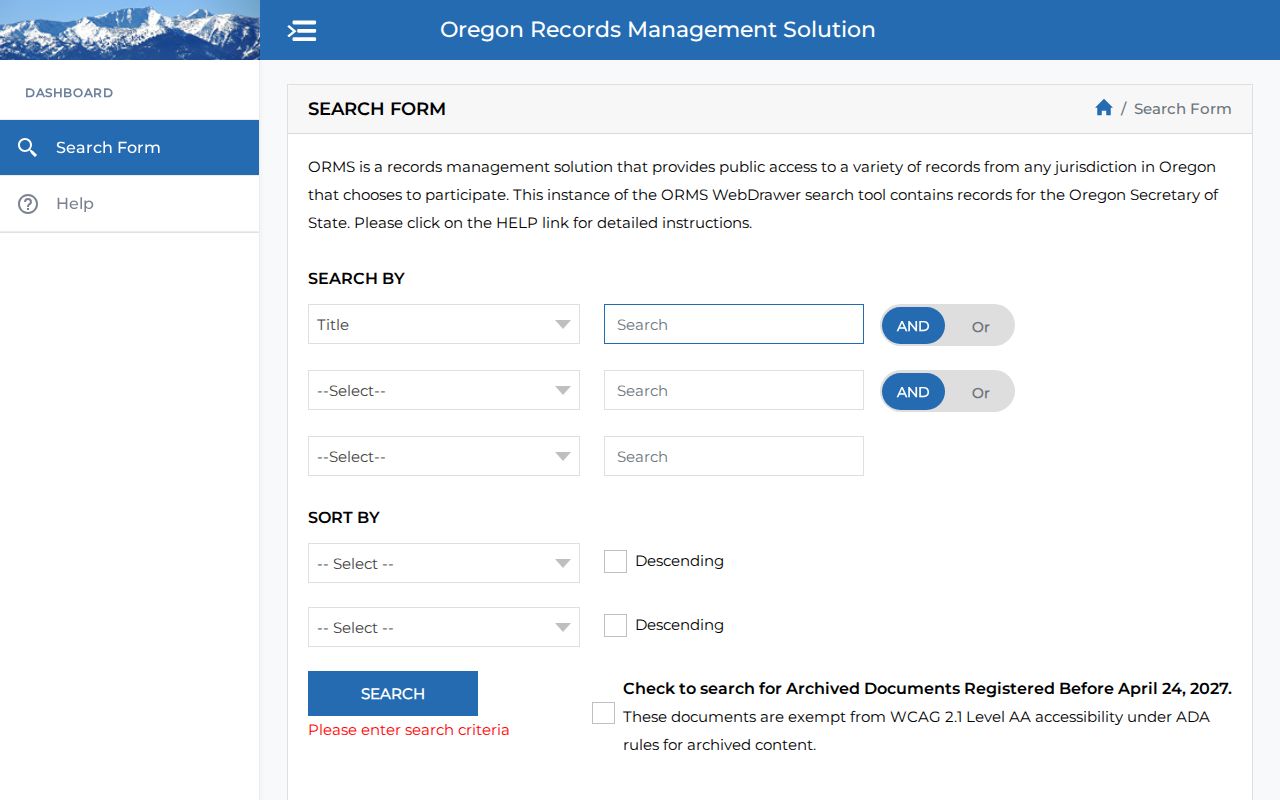This screenshot has width=1280, height=800.
Task: Click the 'Please enter search criteria' message
Action: click(x=409, y=730)
